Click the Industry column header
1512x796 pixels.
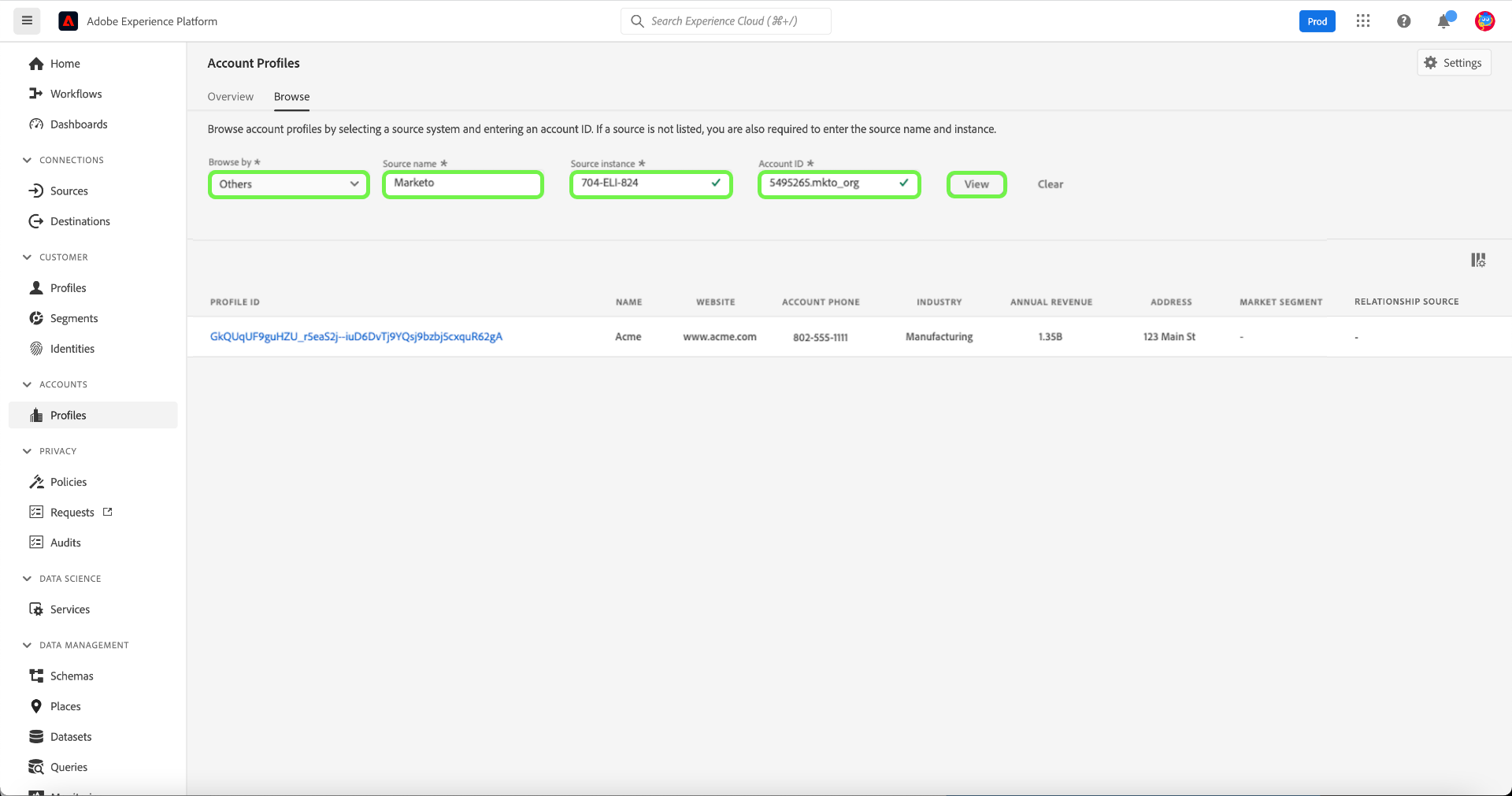point(939,302)
